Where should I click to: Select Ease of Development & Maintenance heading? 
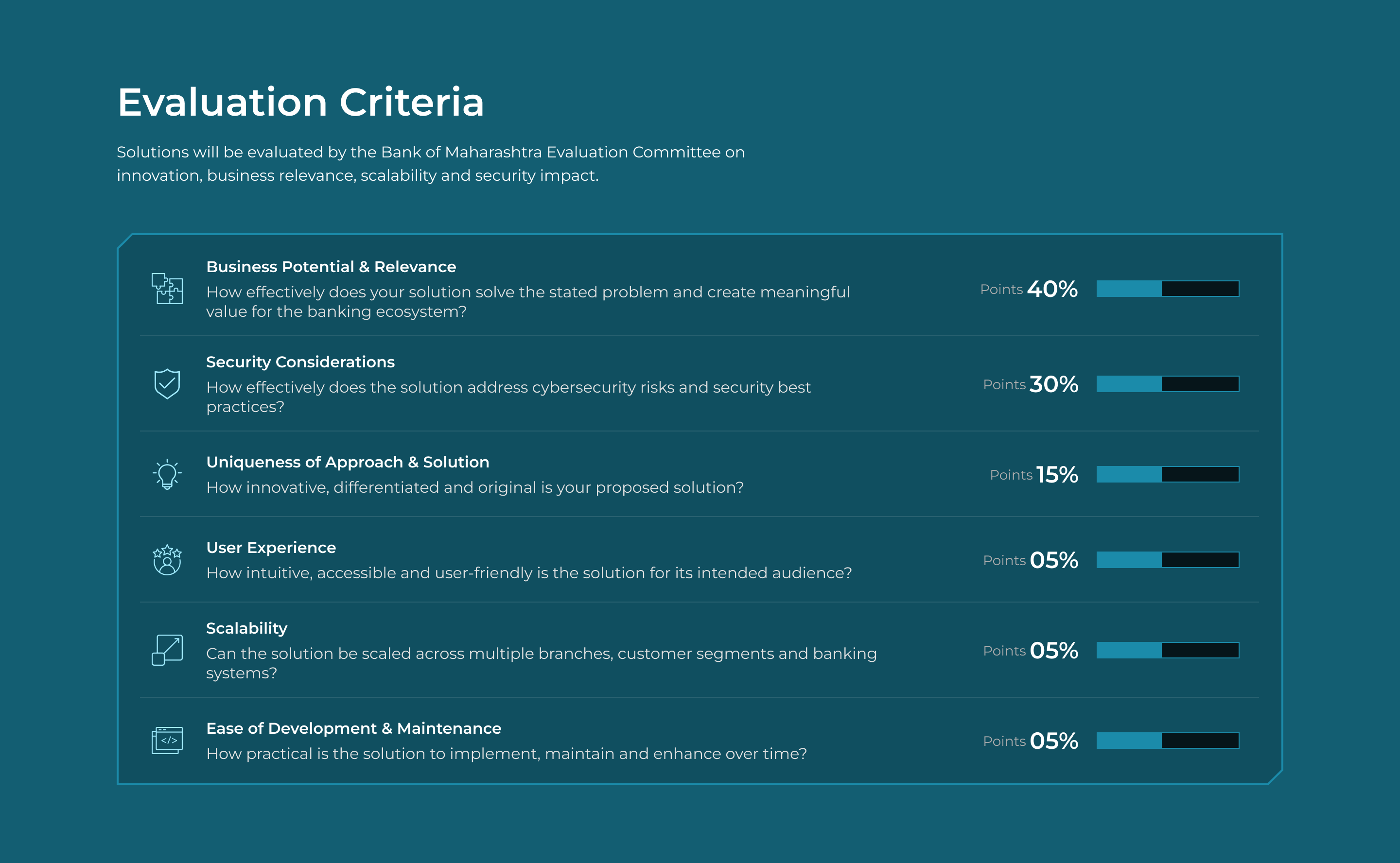coord(354,729)
